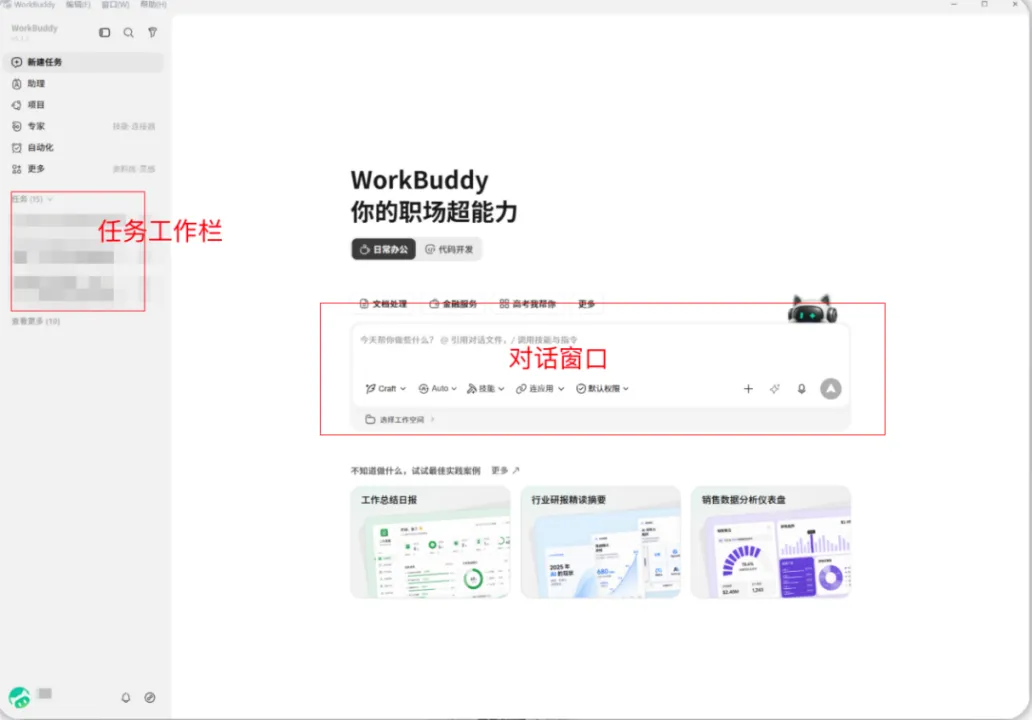Viewport: 1032px width, 720px height.
Task: Open the 窗口 menu
Action: point(115,5)
